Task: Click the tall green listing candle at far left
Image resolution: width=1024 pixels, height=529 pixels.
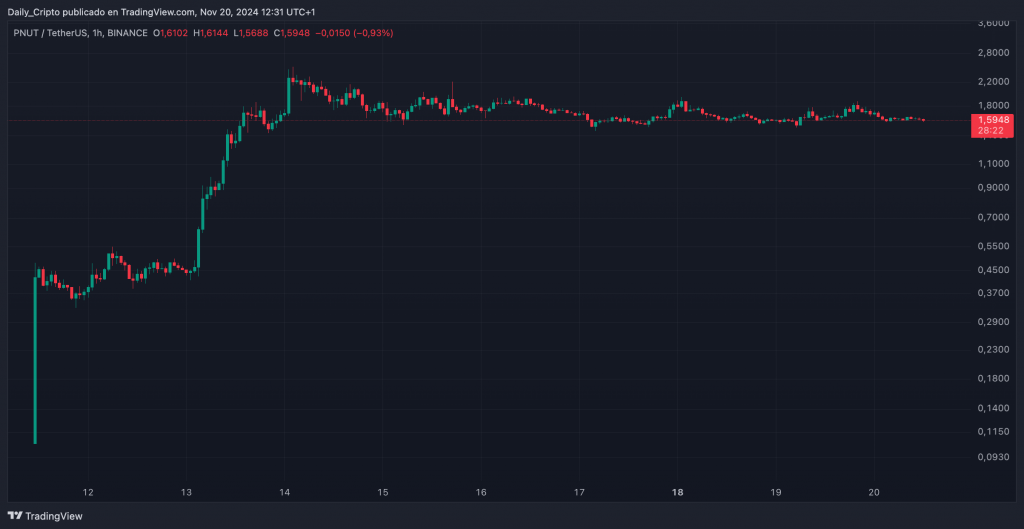Action: pyautogui.click(x=35, y=360)
